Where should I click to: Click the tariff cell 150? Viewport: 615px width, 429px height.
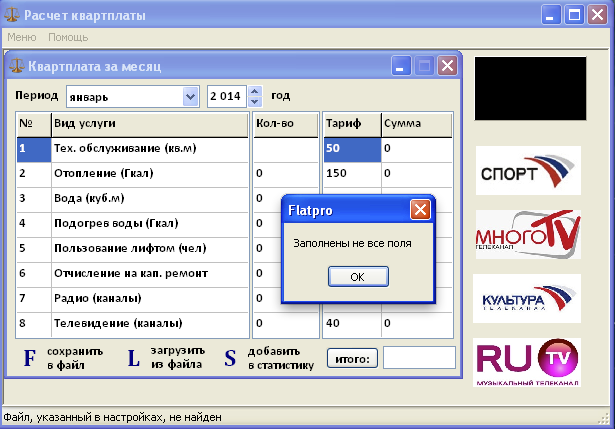[x=352, y=175]
